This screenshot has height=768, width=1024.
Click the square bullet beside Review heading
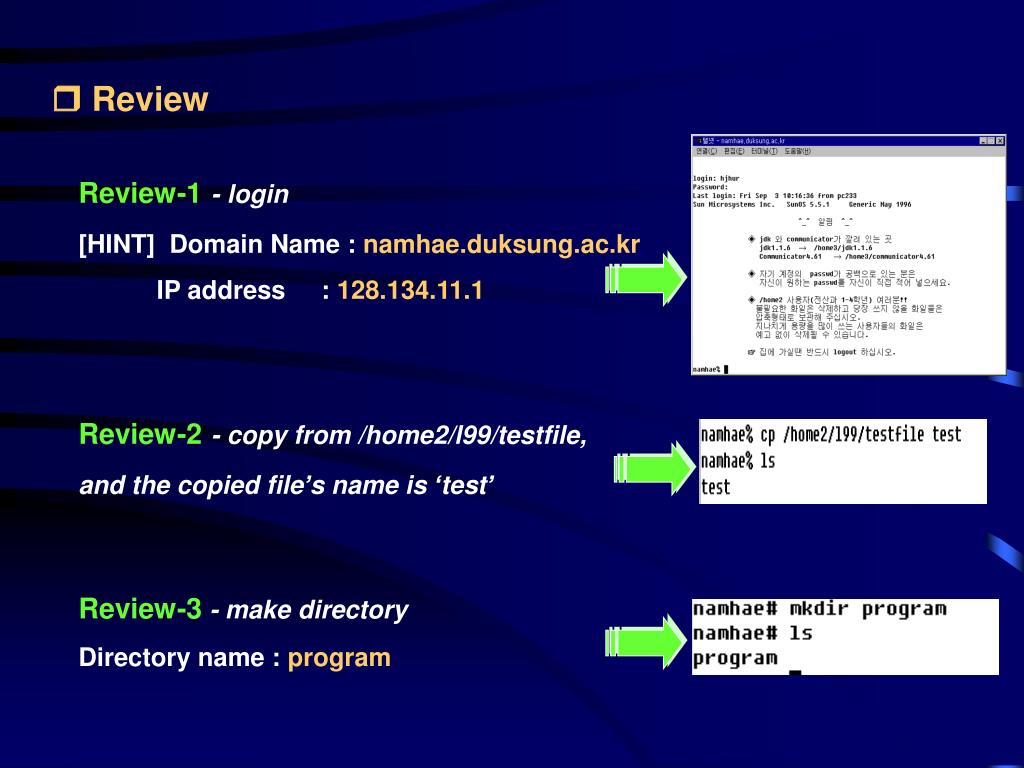(67, 99)
